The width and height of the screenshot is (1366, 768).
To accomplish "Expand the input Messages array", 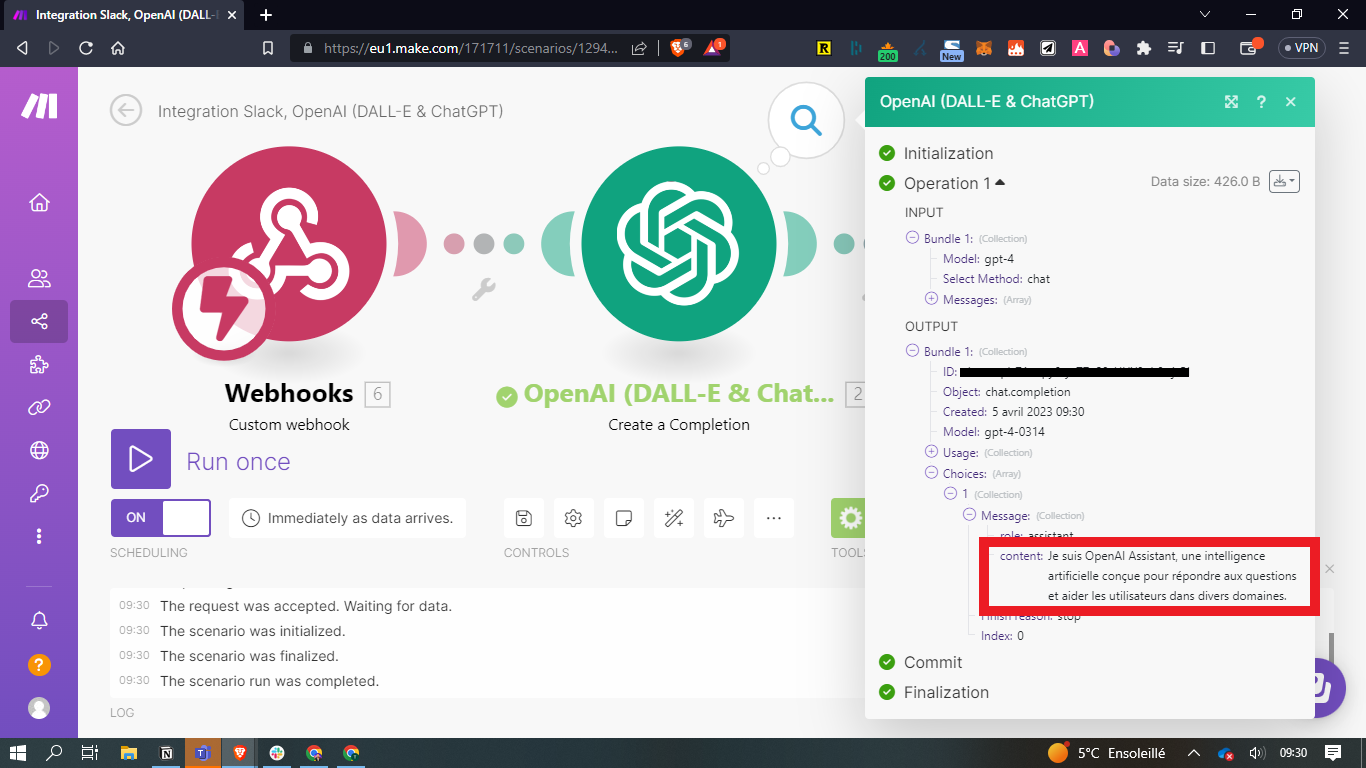I will tap(931, 299).
